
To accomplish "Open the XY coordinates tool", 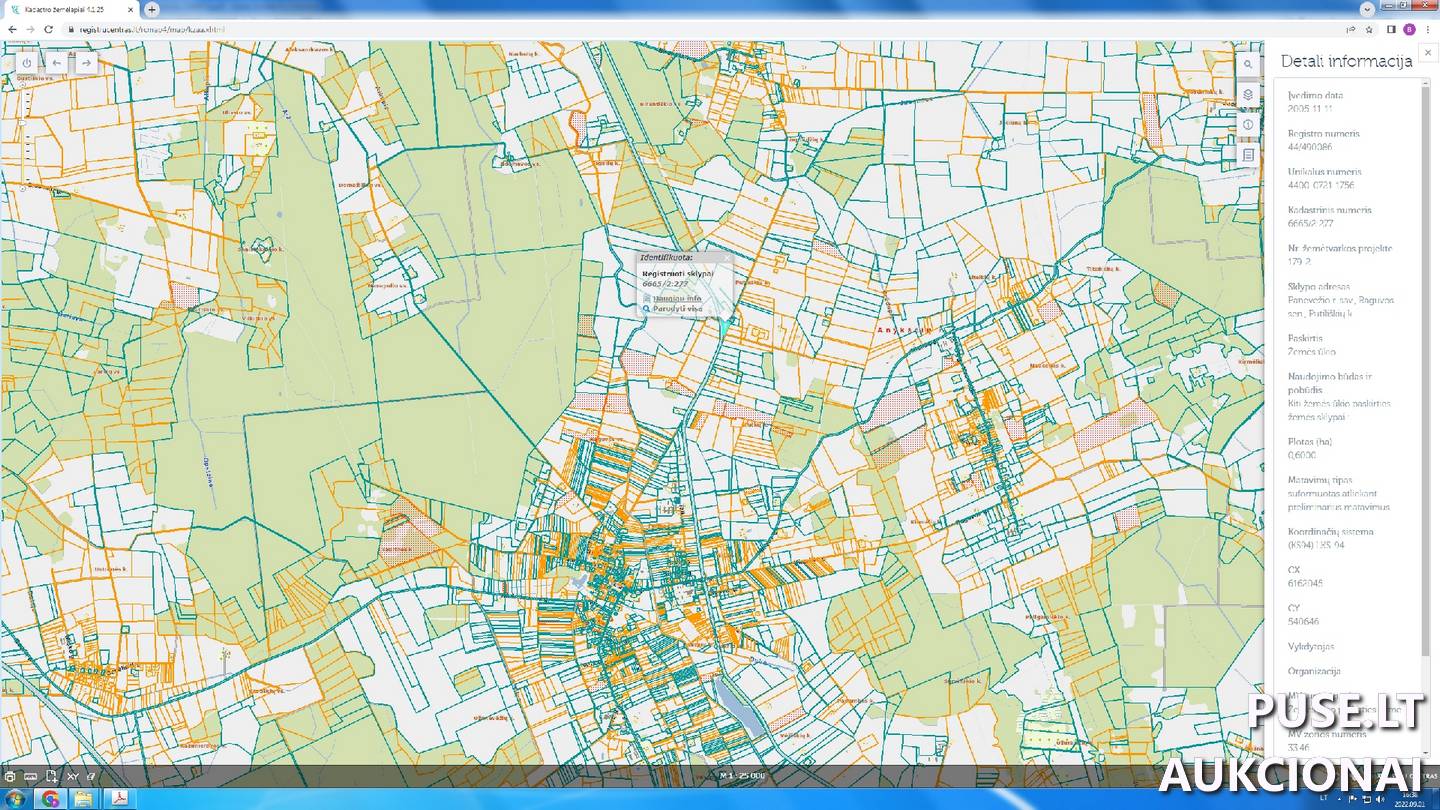I will [72, 776].
